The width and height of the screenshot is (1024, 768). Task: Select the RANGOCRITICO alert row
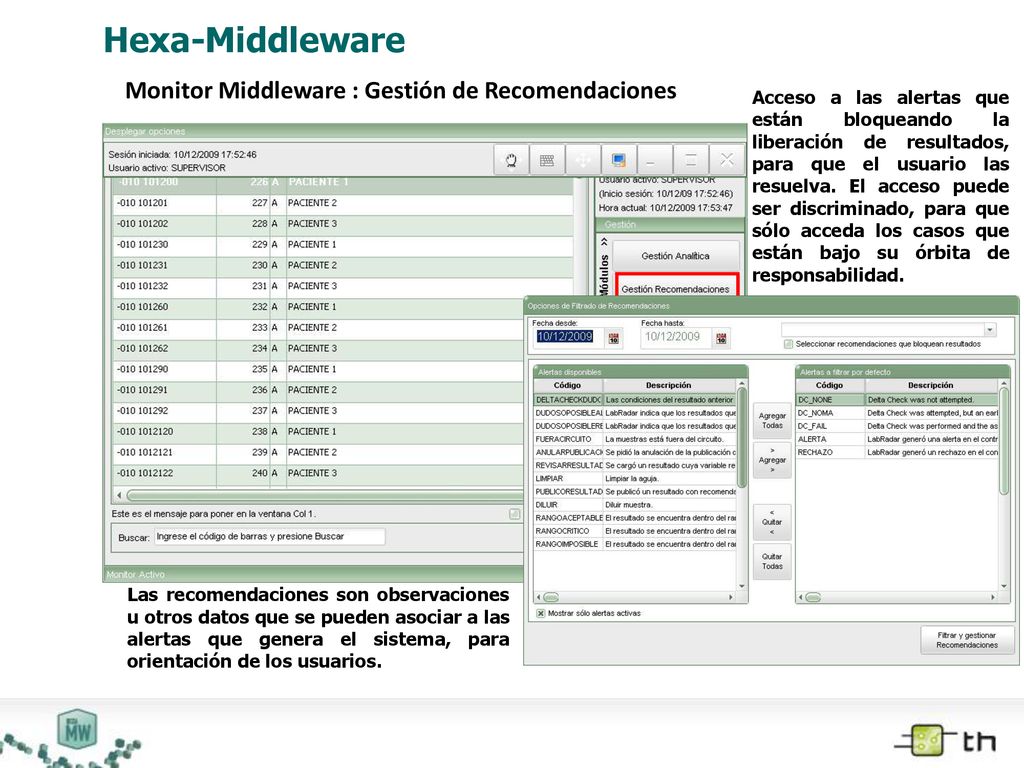point(635,530)
